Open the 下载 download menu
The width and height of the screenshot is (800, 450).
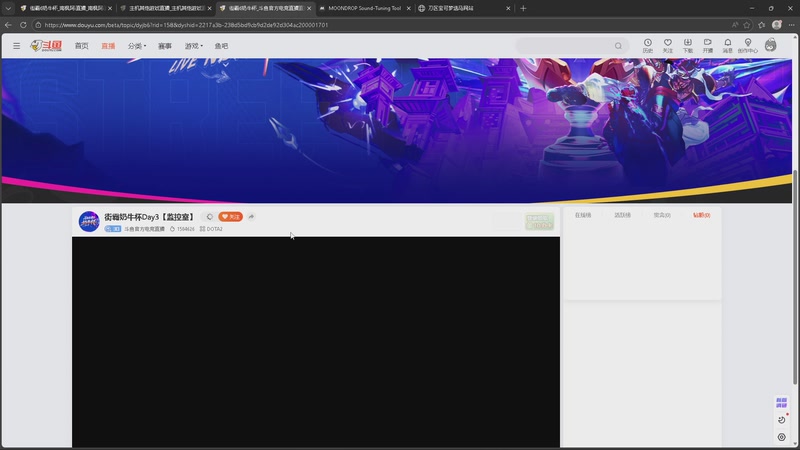(x=688, y=45)
